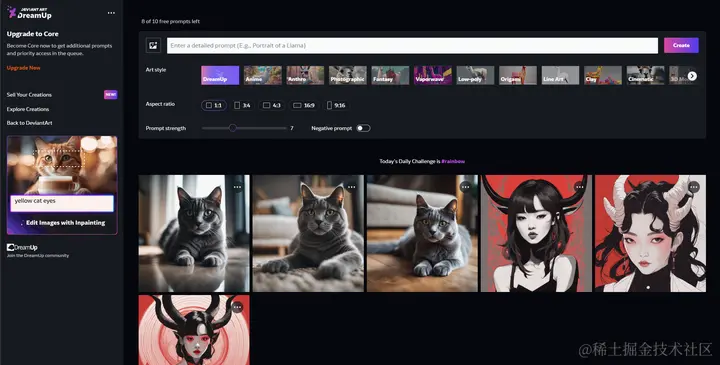This screenshot has height=365, width=720.
Task: Choose the DreamUp art style
Action: (x=220, y=75)
